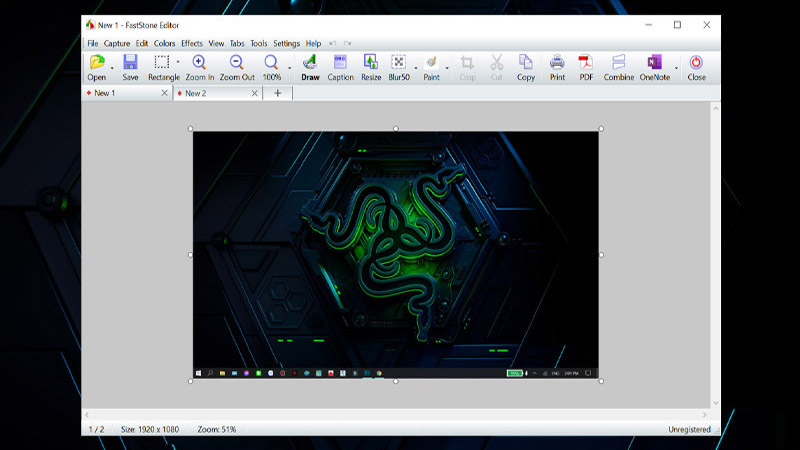The height and width of the screenshot is (450, 800).
Task: Click the 'Unregistered' status bar label
Action: tap(689, 430)
